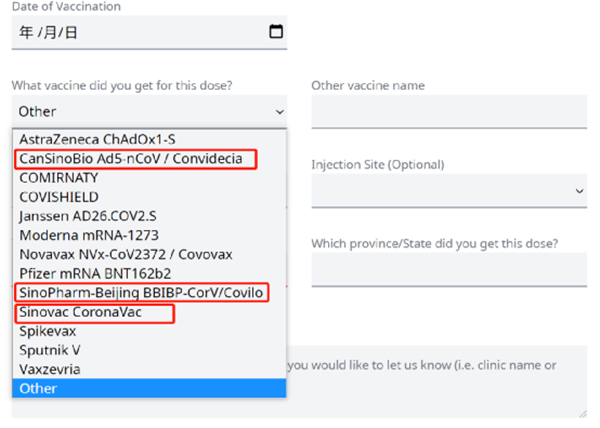Screen dimensions: 600x428
Task: Pick Pfizer mRNA BNT162b2 option
Action: click(x=149, y=273)
